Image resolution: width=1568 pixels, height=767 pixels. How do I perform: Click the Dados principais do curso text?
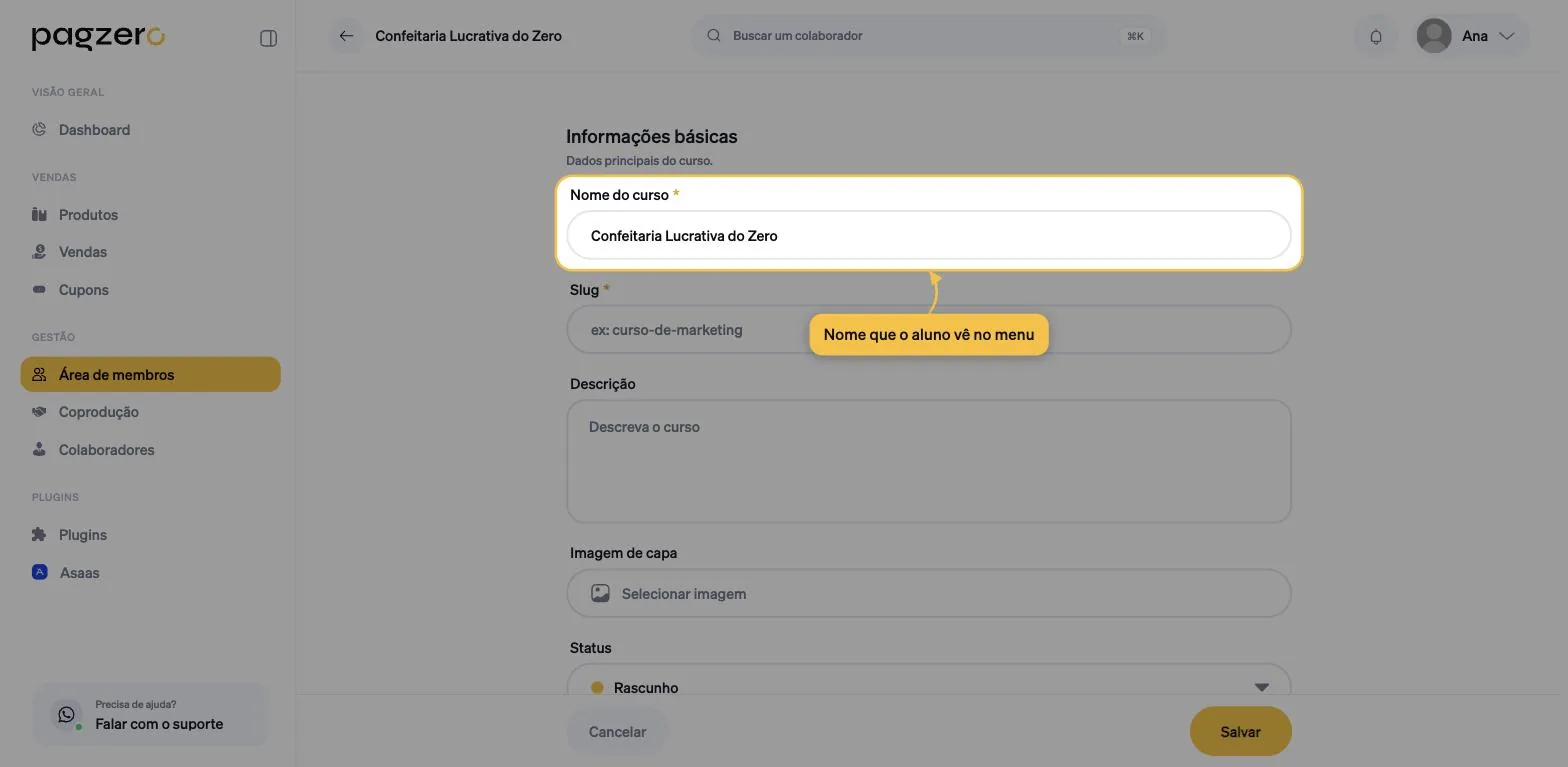tap(639, 160)
